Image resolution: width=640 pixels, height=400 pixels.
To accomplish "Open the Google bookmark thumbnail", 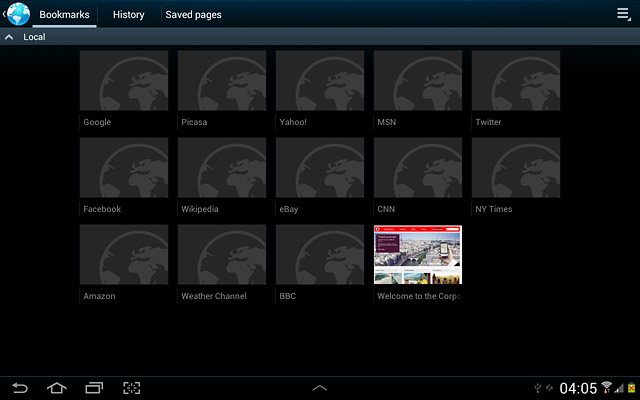I will 124,80.
